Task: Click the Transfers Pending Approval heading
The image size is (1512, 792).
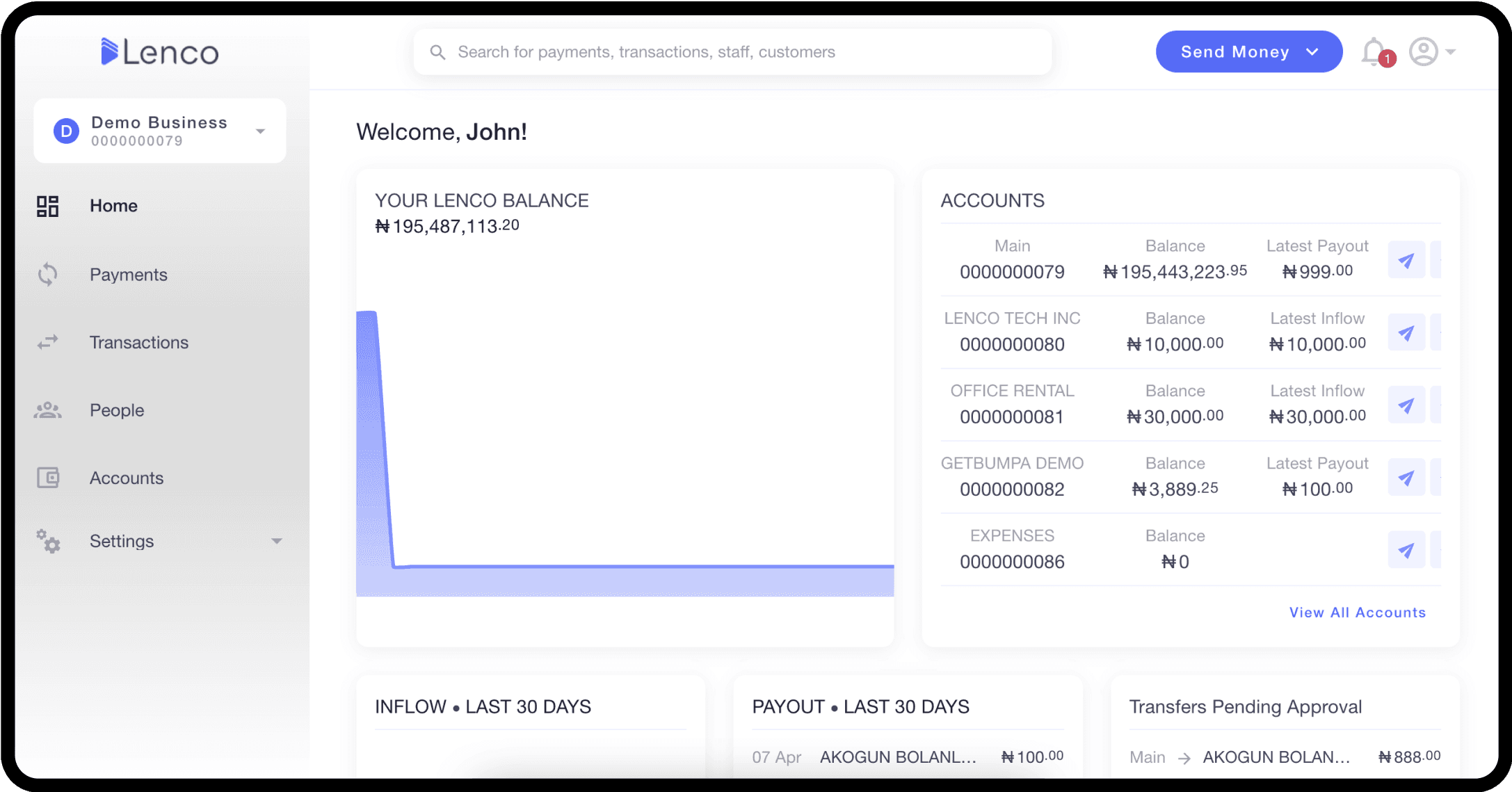Action: tap(1245, 706)
